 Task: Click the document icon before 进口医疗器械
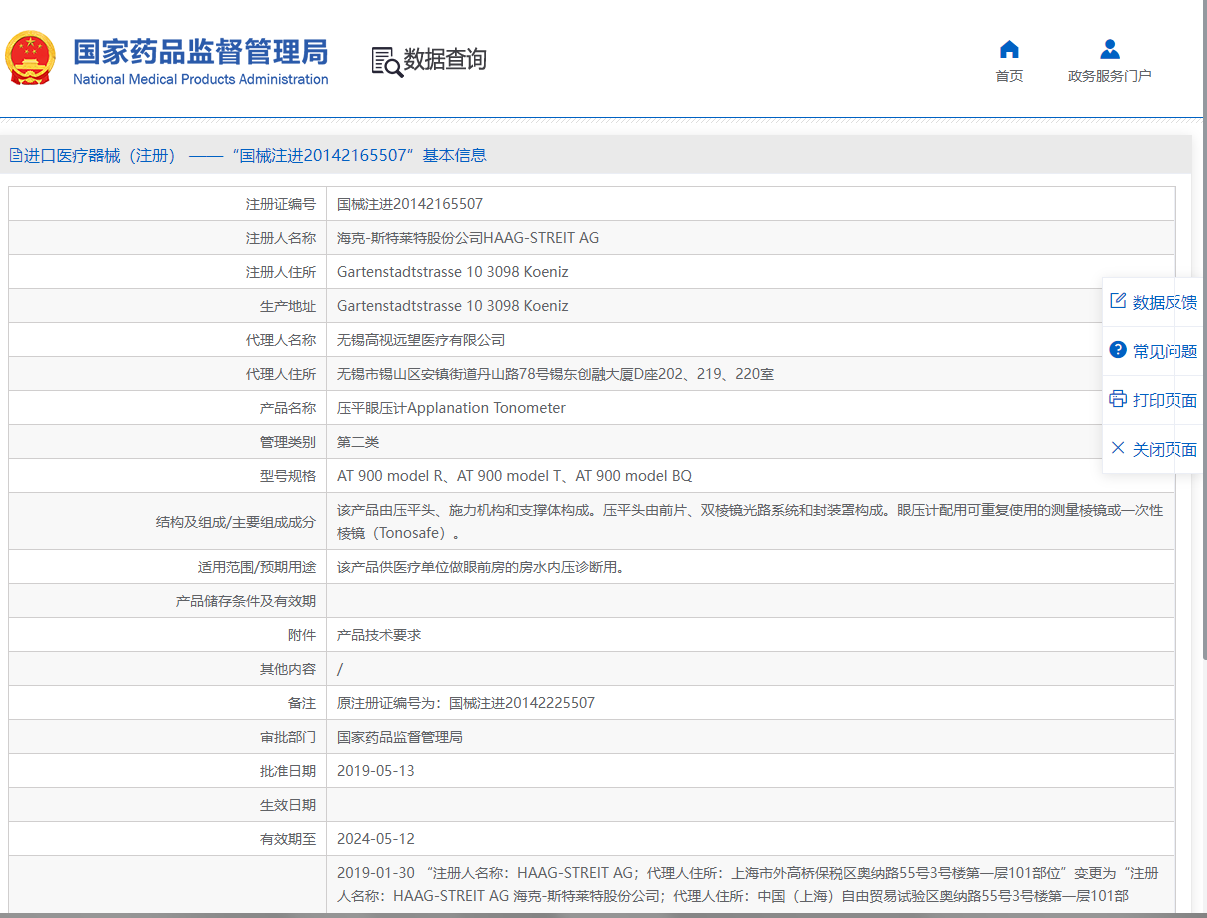[15, 155]
